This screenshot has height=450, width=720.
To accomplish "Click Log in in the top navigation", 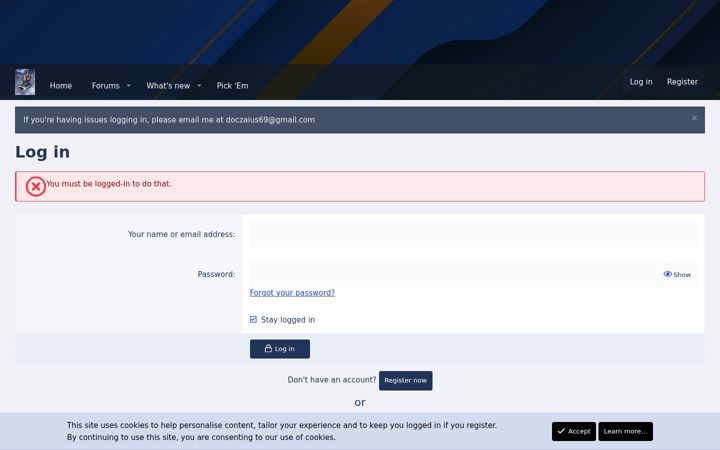I will coord(641,82).
